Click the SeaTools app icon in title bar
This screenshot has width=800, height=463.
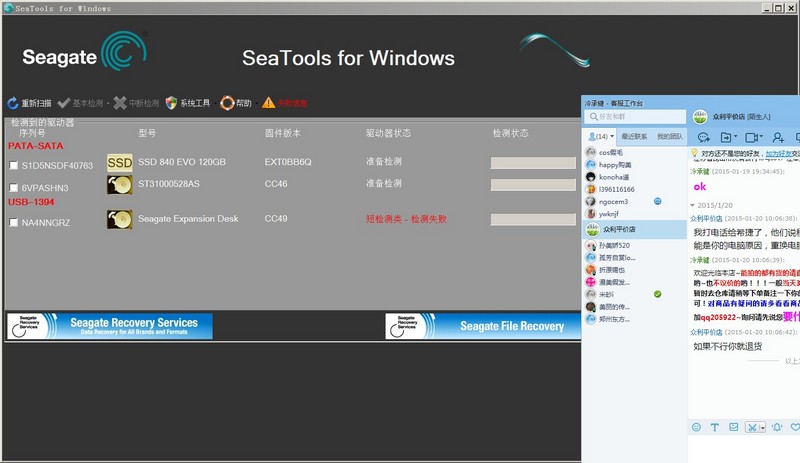click(x=8, y=8)
